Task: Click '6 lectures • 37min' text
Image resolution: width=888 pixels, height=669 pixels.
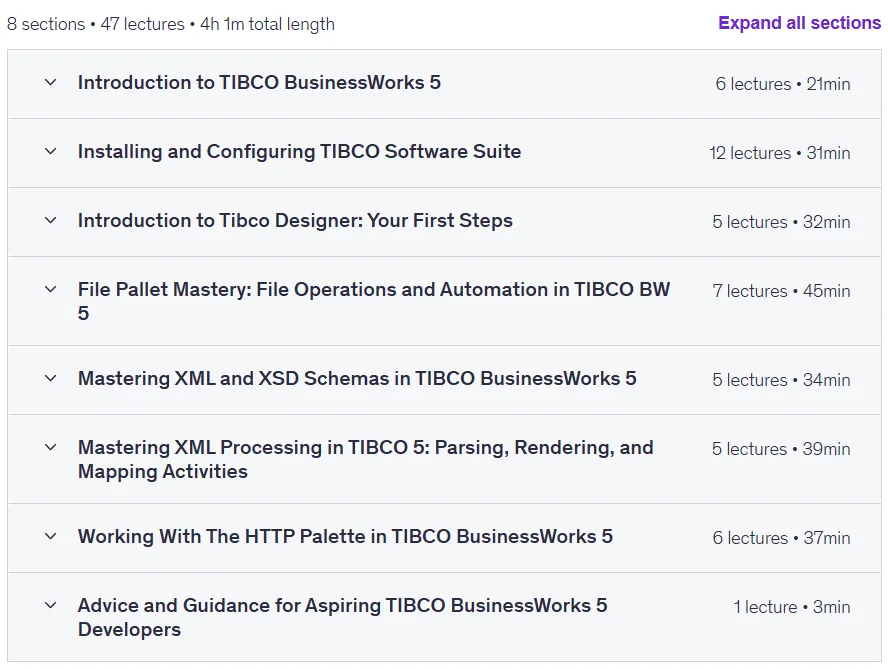Action: pos(781,539)
